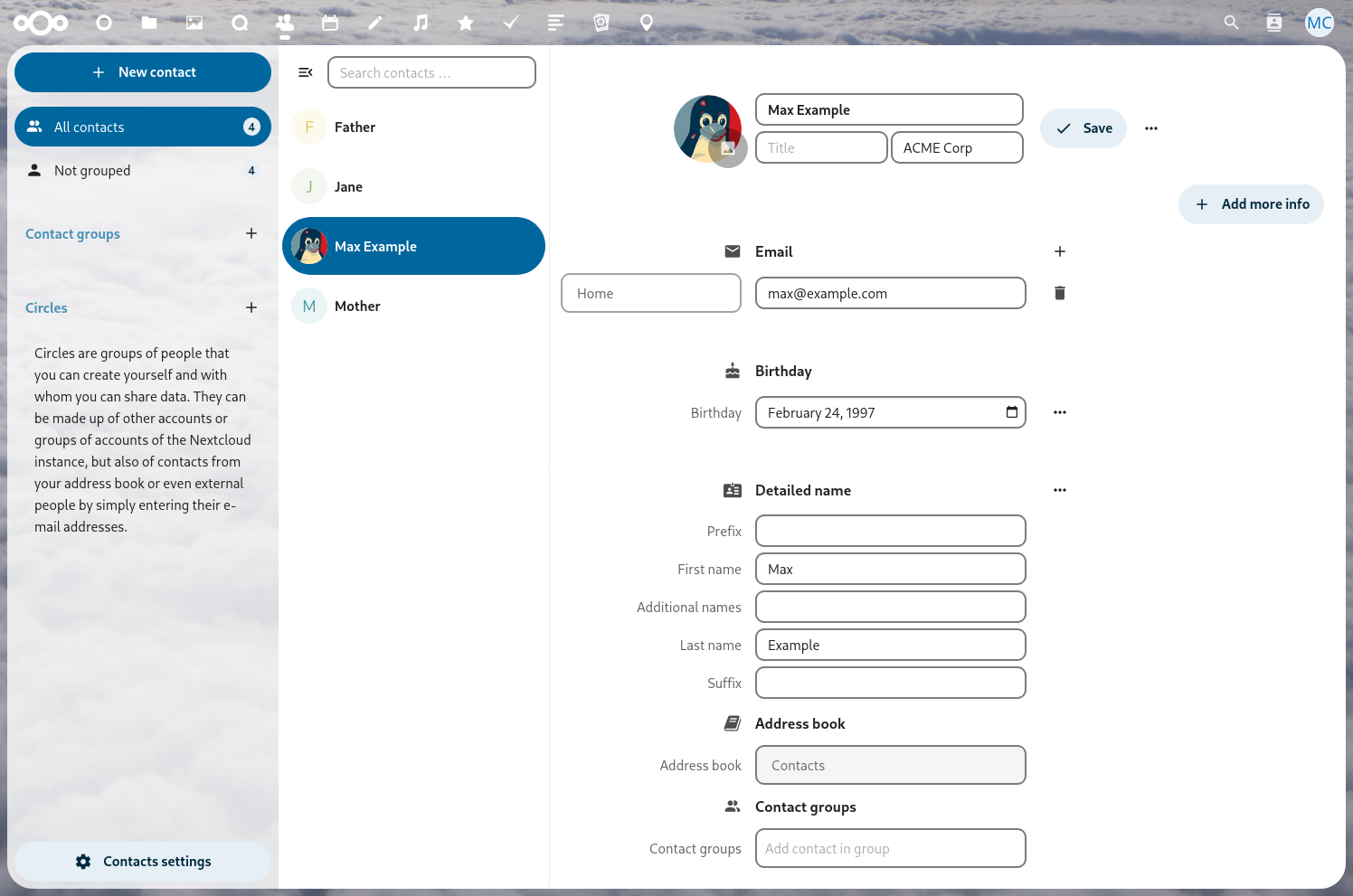This screenshot has height=896, width=1353.
Task: Click the search magnifier in top bar
Action: pos(1231,23)
